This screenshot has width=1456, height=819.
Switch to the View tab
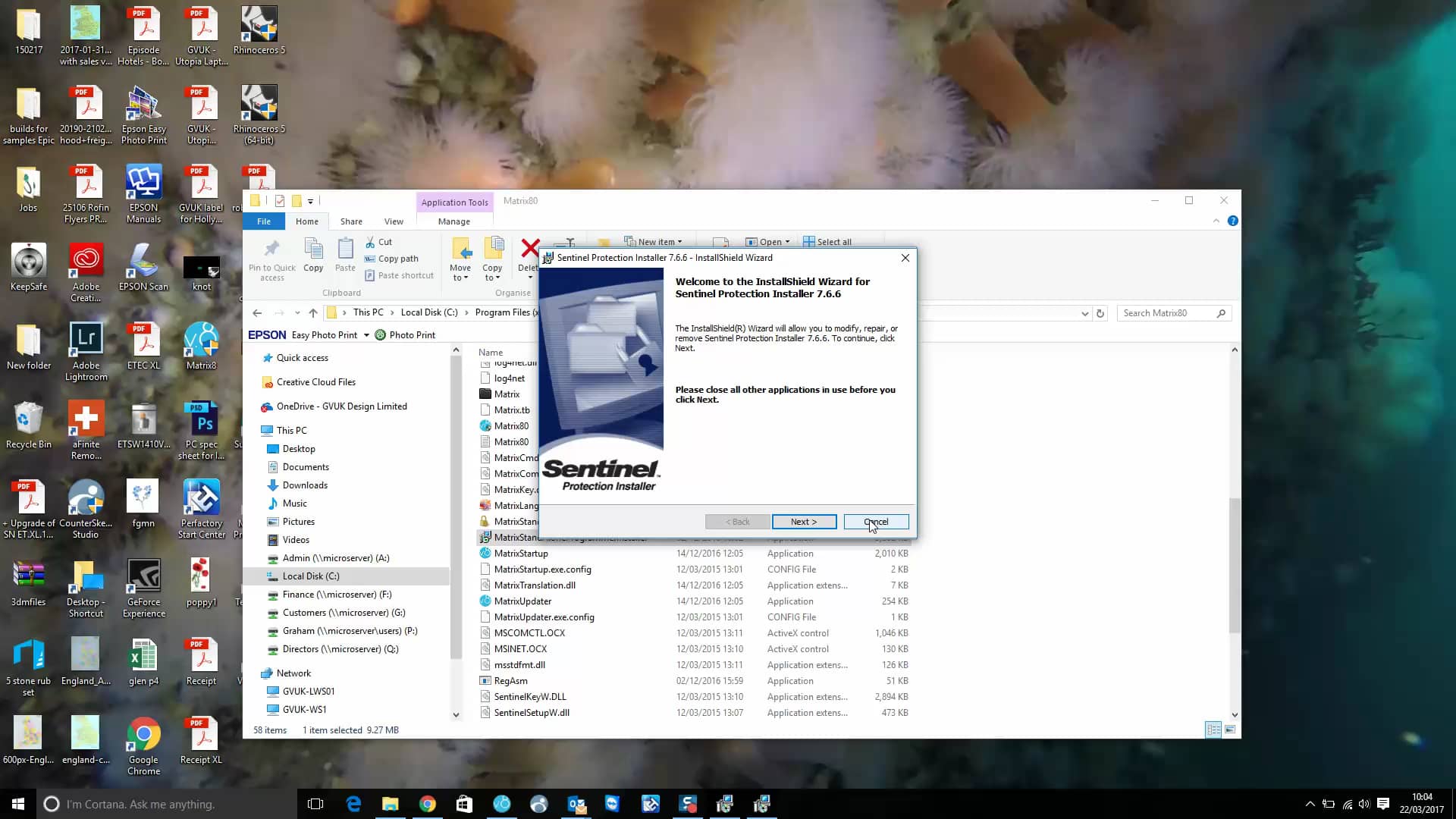(394, 221)
